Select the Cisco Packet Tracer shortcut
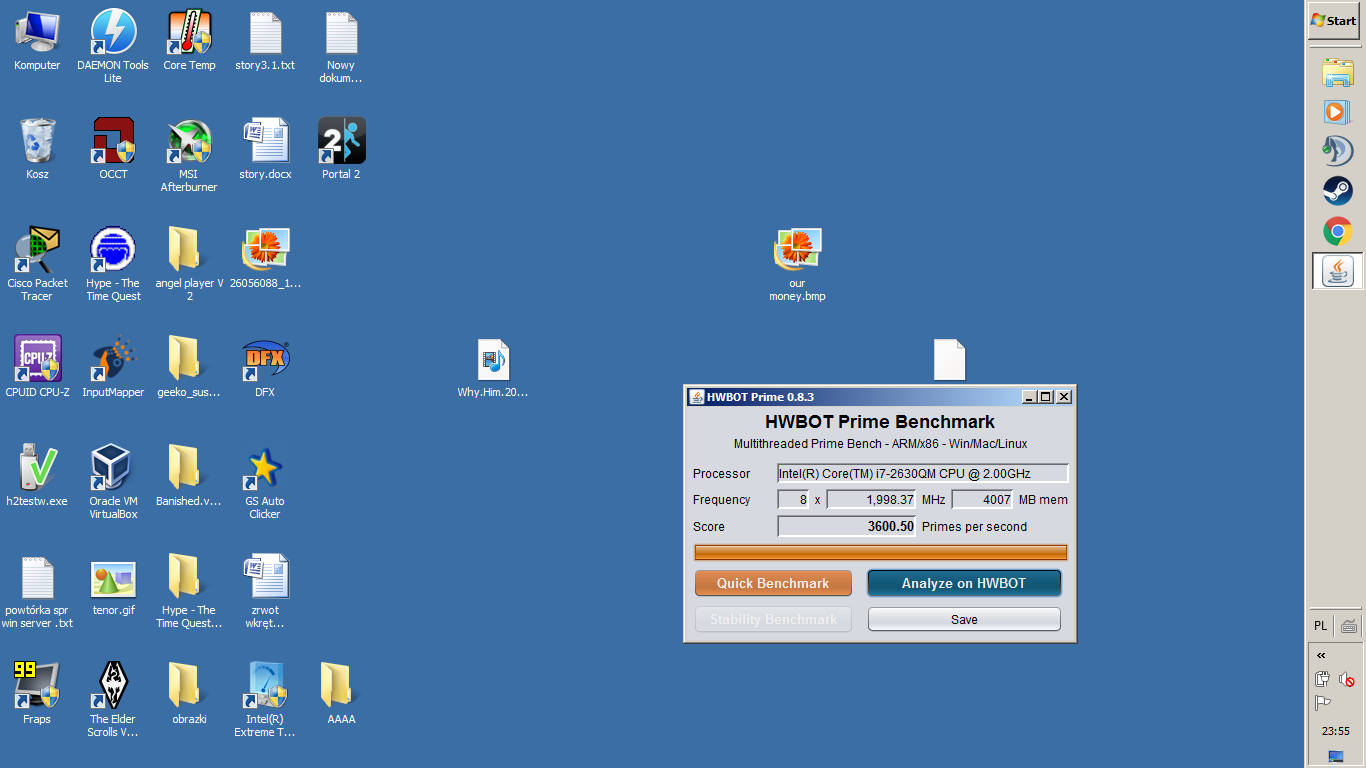This screenshot has height=768, width=1366. coord(37,264)
